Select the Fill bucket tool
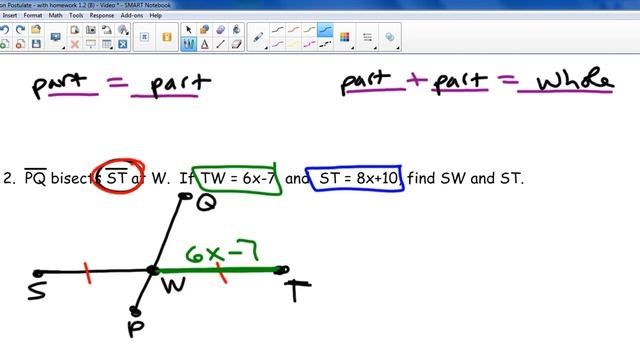The width and height of the screenshot is (640, 360). coord(236,30)
